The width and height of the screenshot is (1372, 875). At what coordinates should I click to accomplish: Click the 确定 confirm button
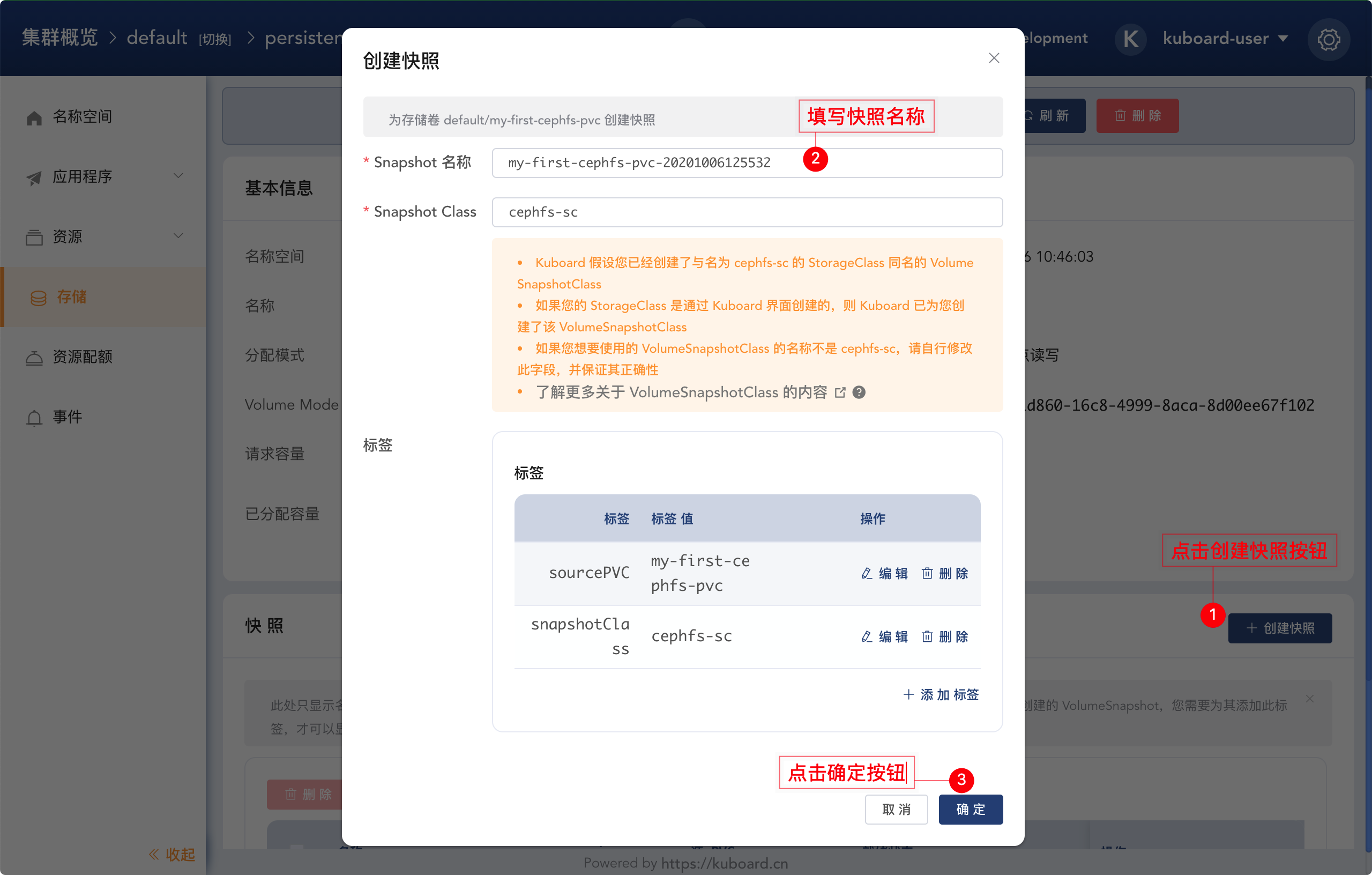[x=970, y=809]
